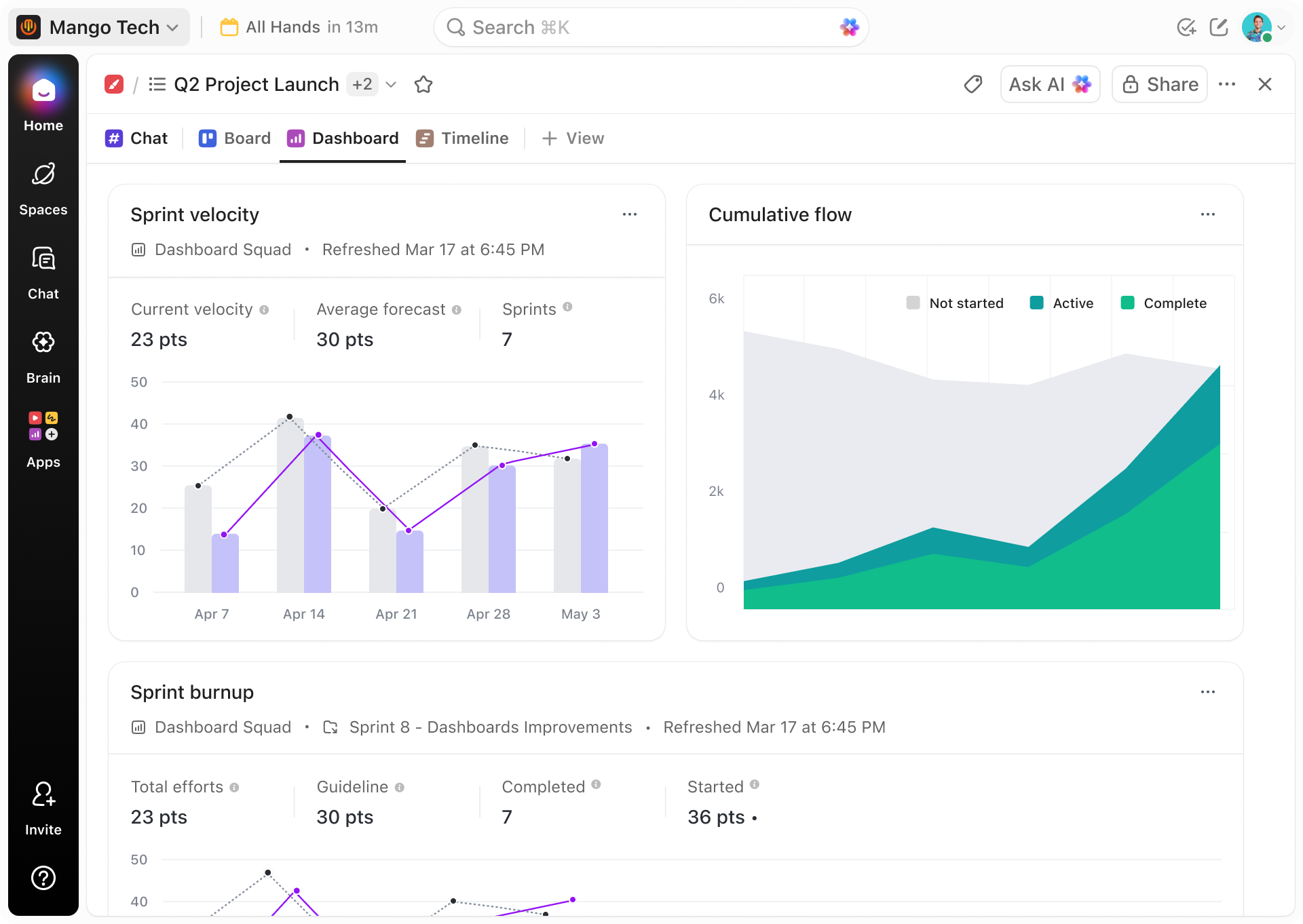
Task: Click the Ask AI button
Action: click(1050, 84)
